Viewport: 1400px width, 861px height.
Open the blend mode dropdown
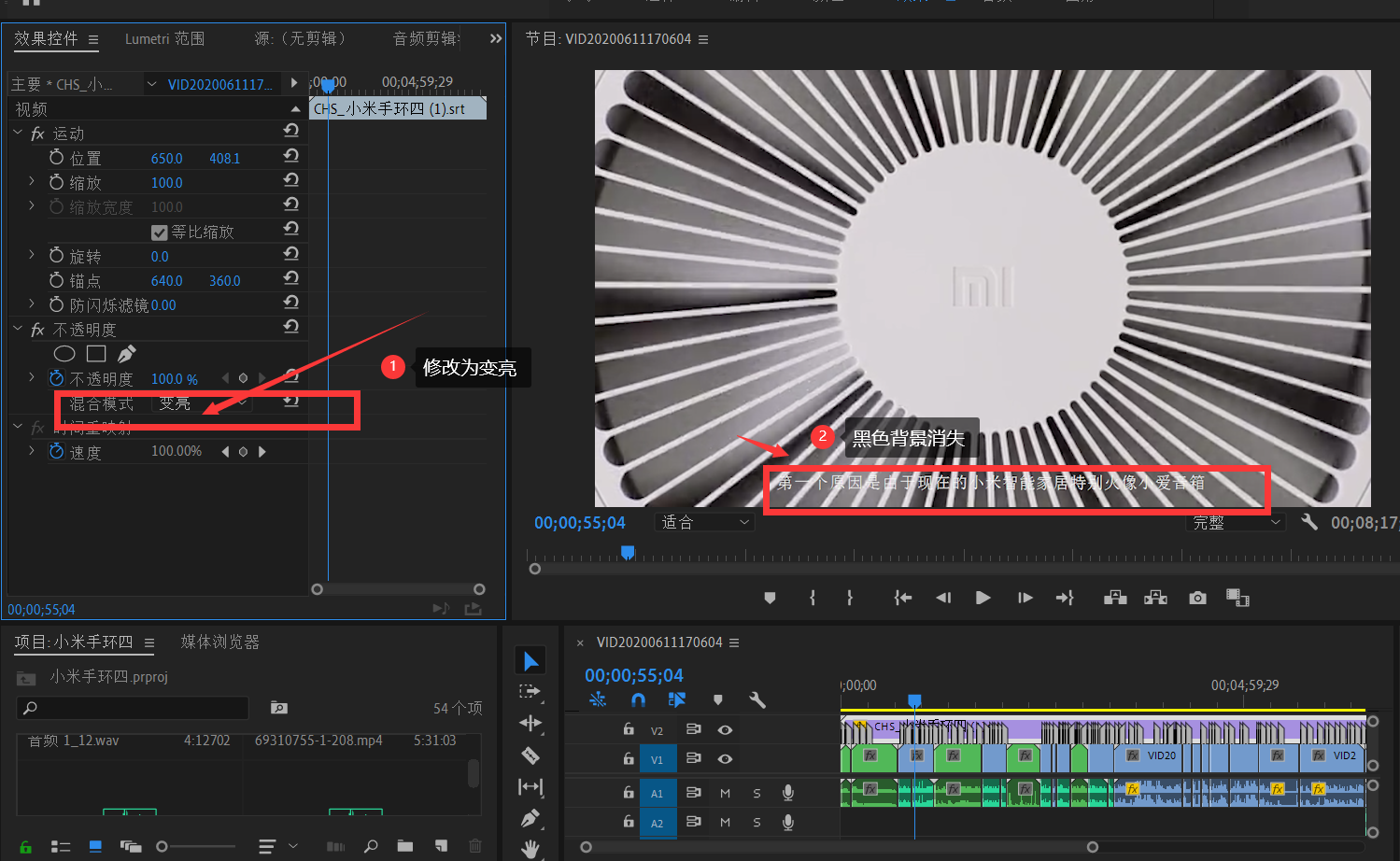click(202, 403)
